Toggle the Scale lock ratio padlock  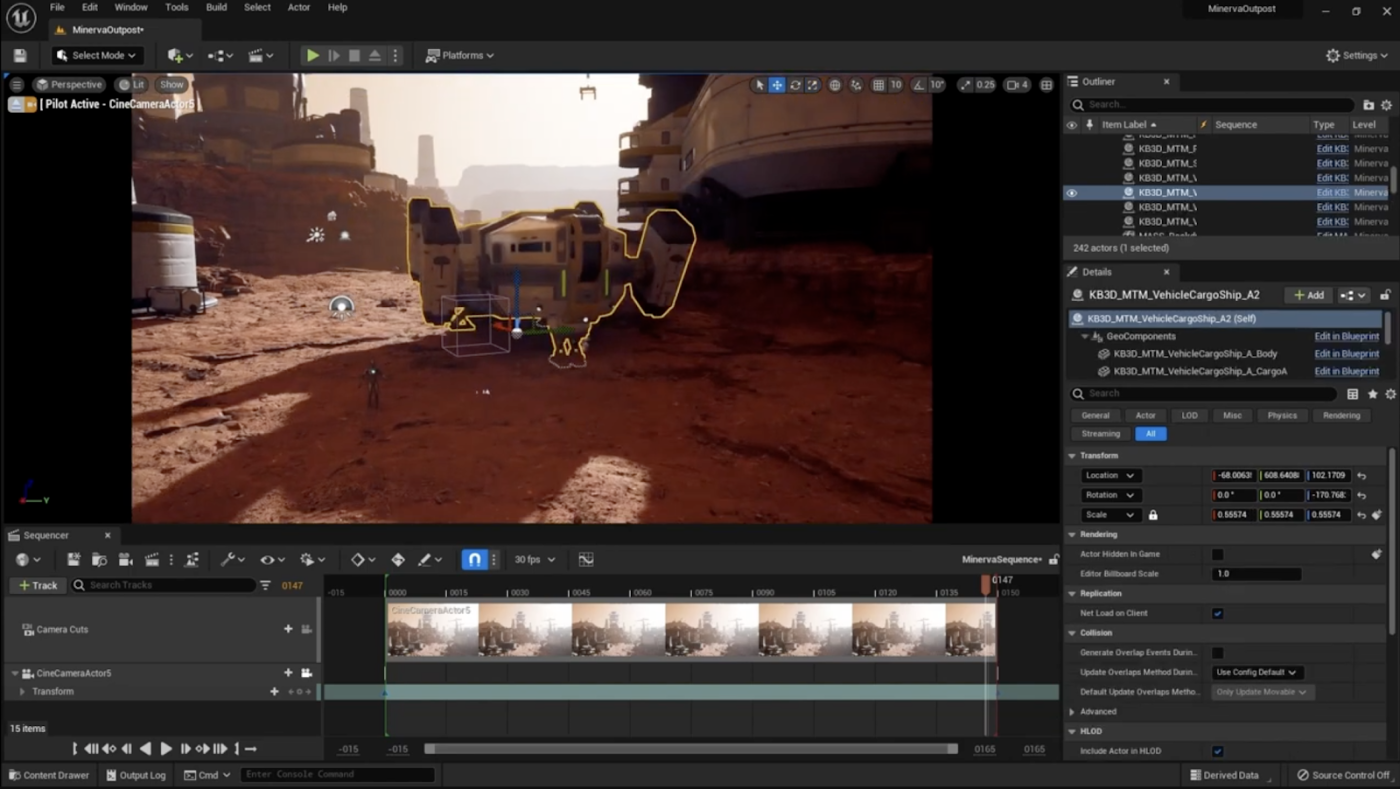tap(1153, 515)
